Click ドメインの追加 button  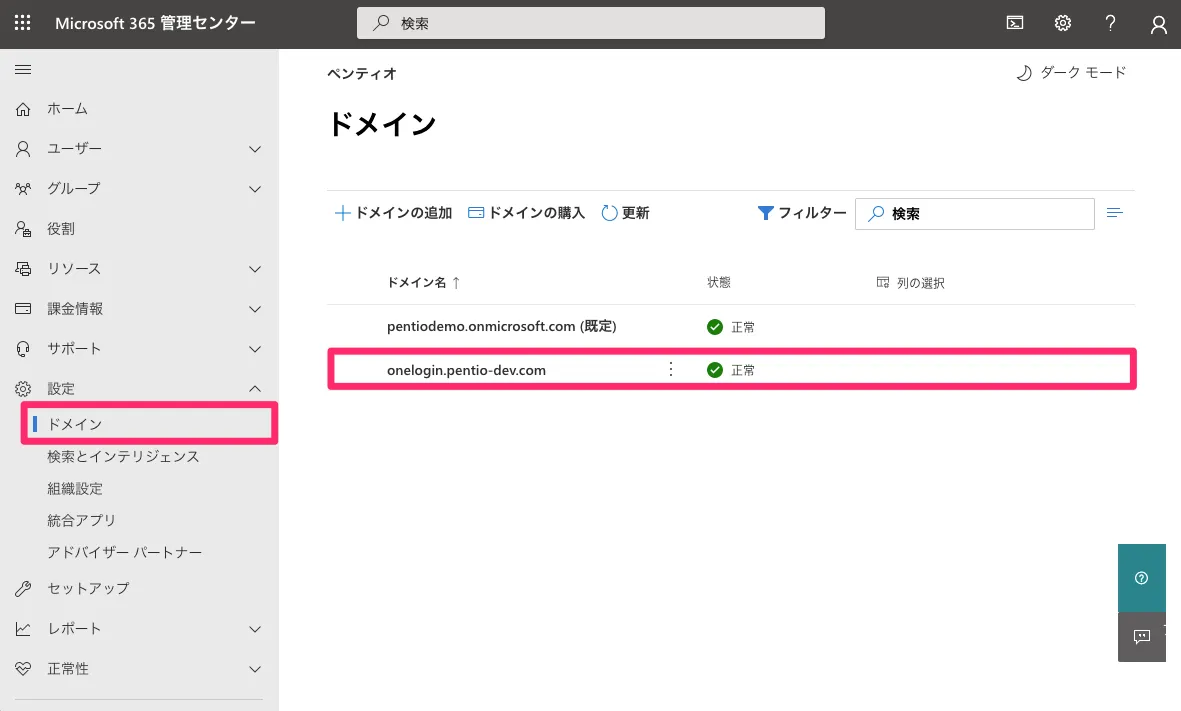[x=393, y=213]
